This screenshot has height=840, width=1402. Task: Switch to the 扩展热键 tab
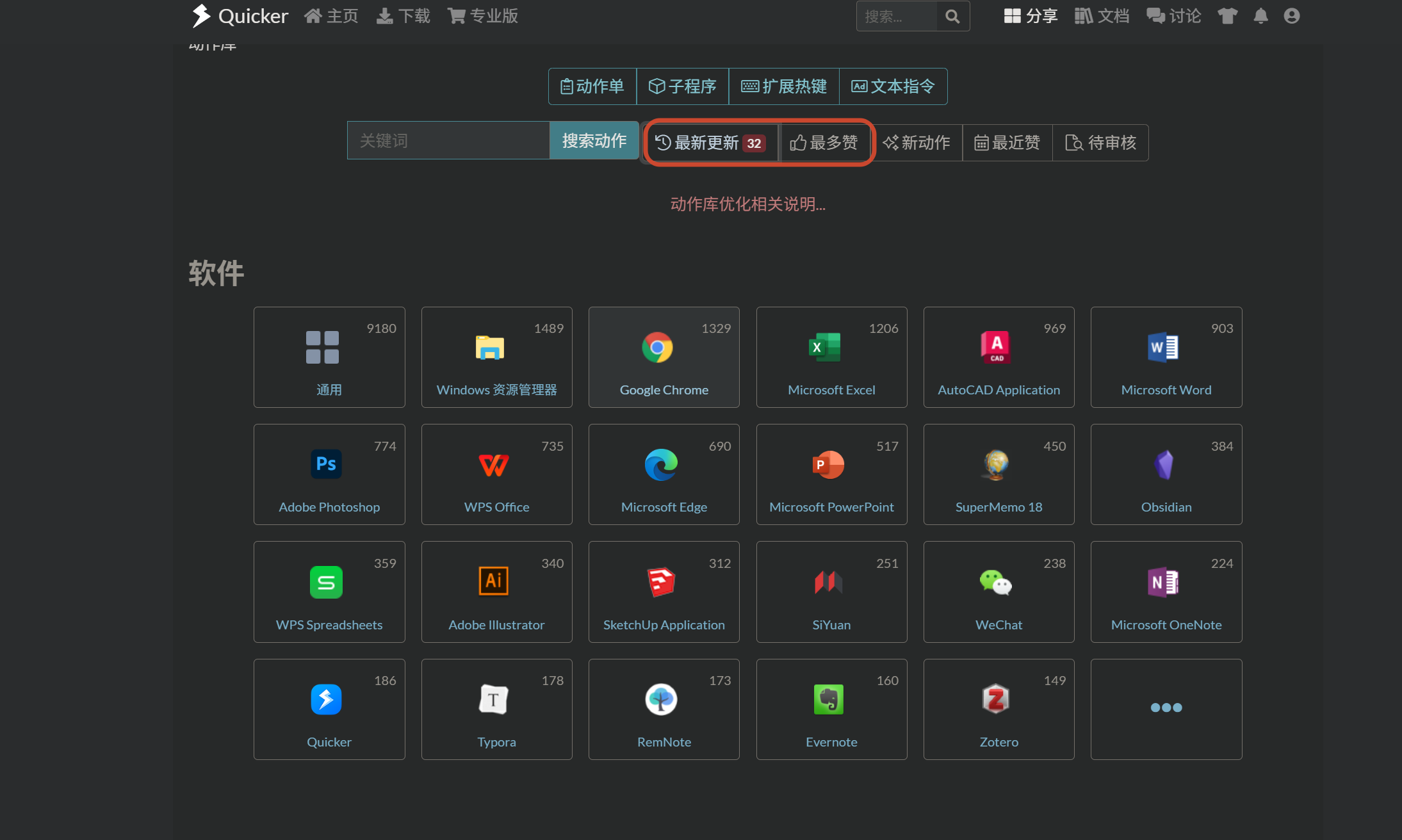[x=784, y=86]
